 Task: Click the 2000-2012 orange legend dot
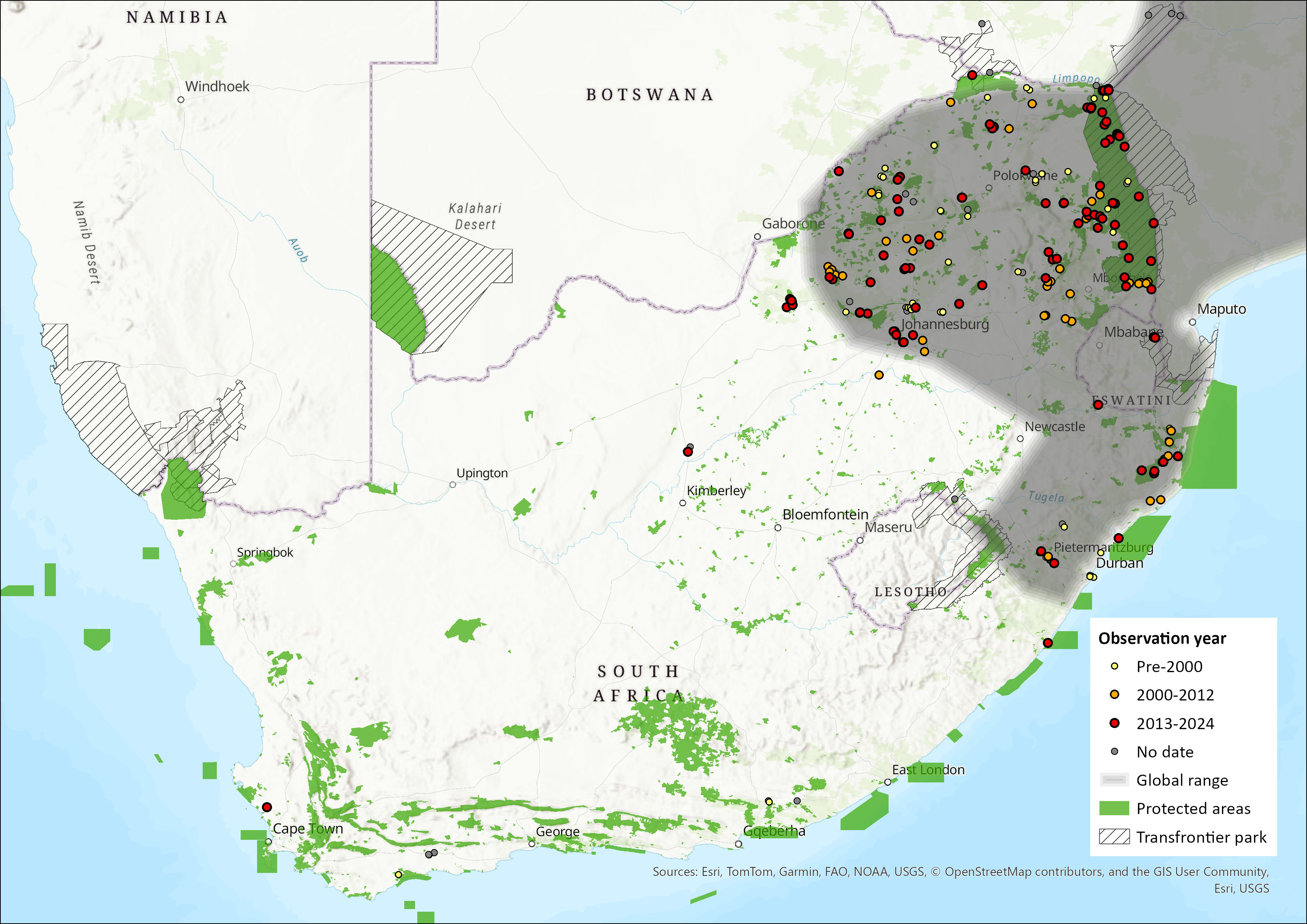click(x=1115, y=694)
